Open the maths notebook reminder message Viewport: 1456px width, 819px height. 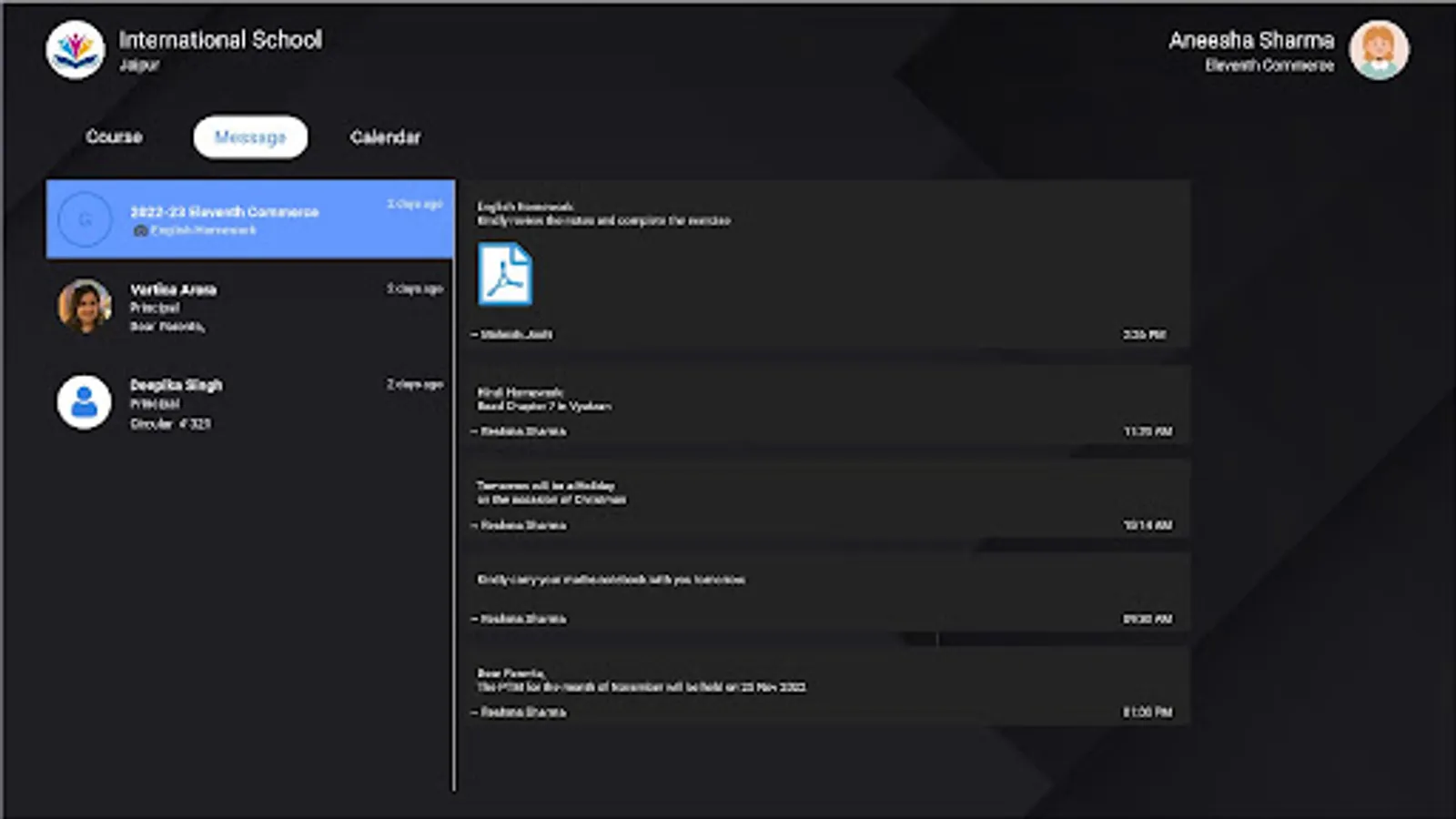[x=827, y=593]
